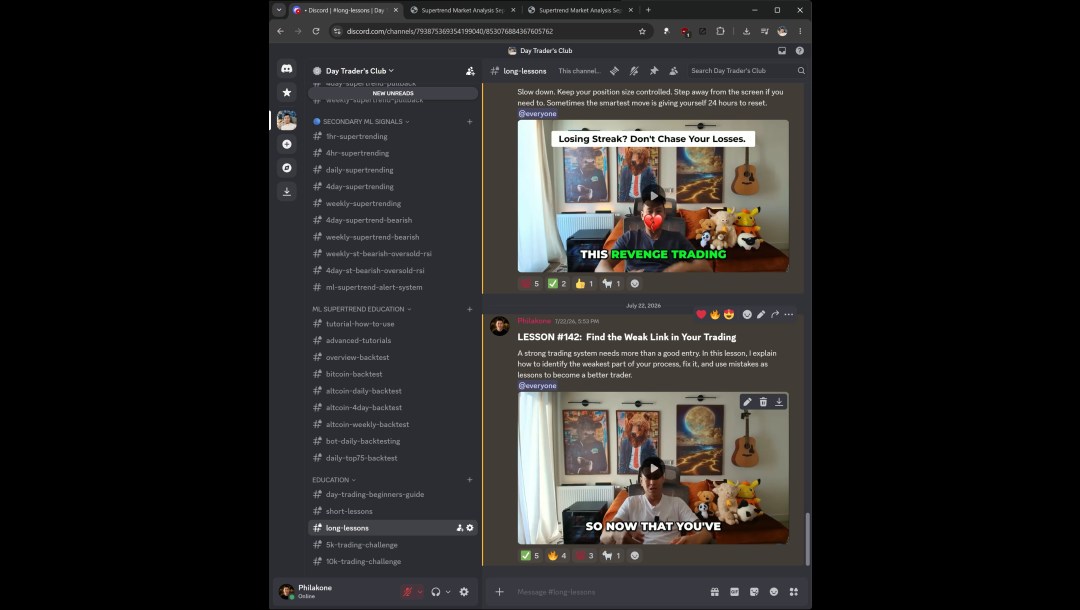
Task: Play the Lesson #142 video
Action: pyautogui.click(x=653, y=468)
